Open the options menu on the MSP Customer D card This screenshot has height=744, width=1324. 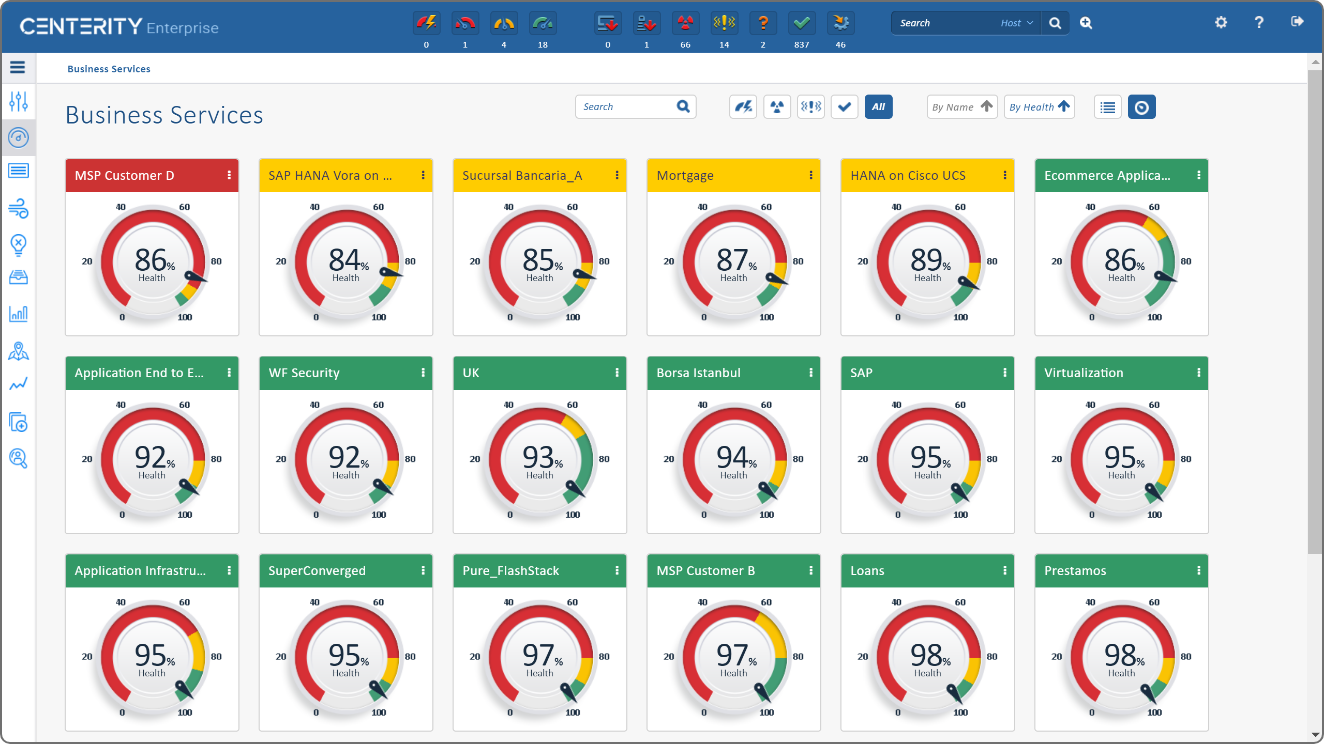tap(228, 175)
